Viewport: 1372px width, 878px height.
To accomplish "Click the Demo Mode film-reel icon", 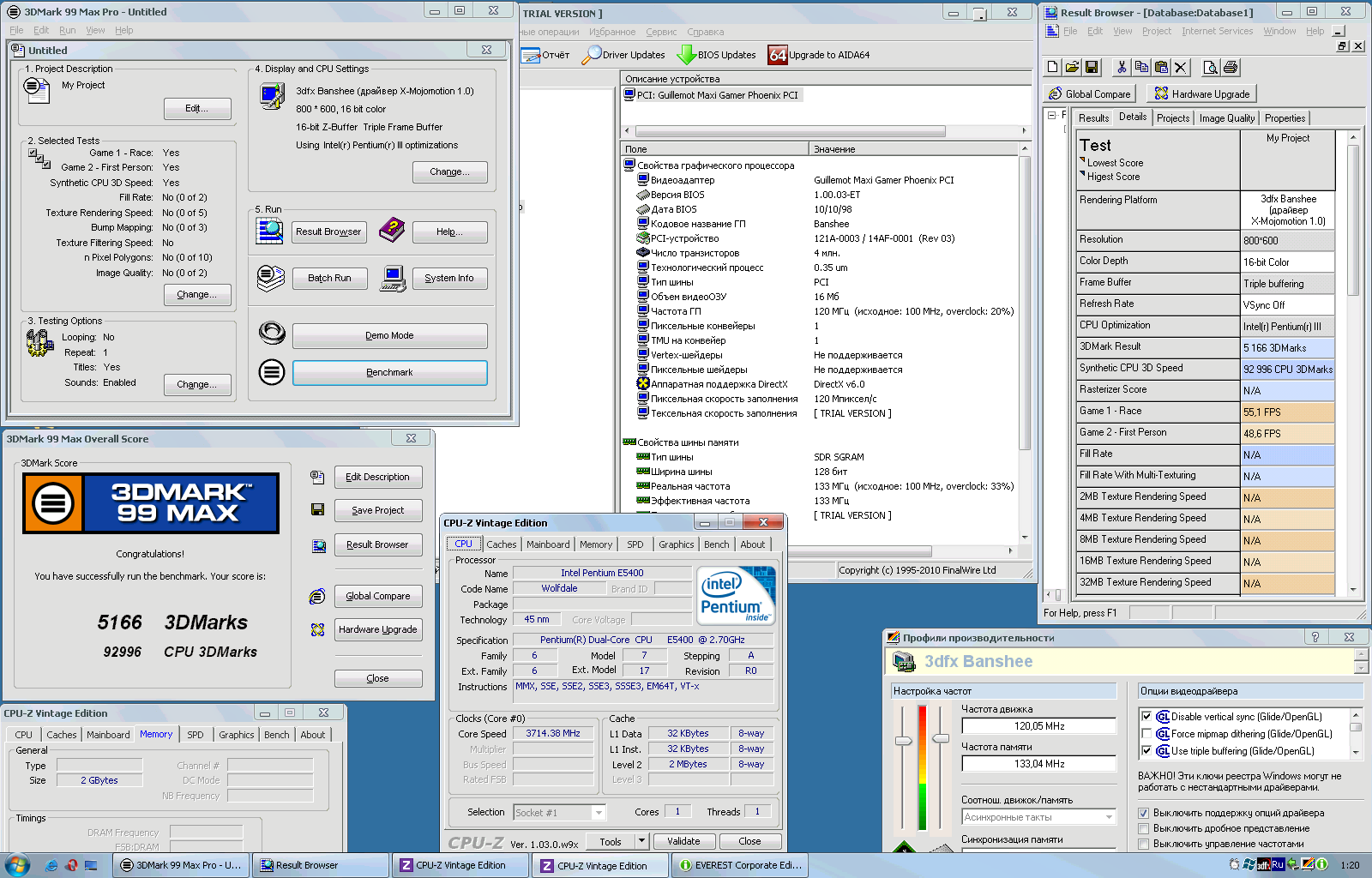I will pyautogui.click(x=272, y=333).
